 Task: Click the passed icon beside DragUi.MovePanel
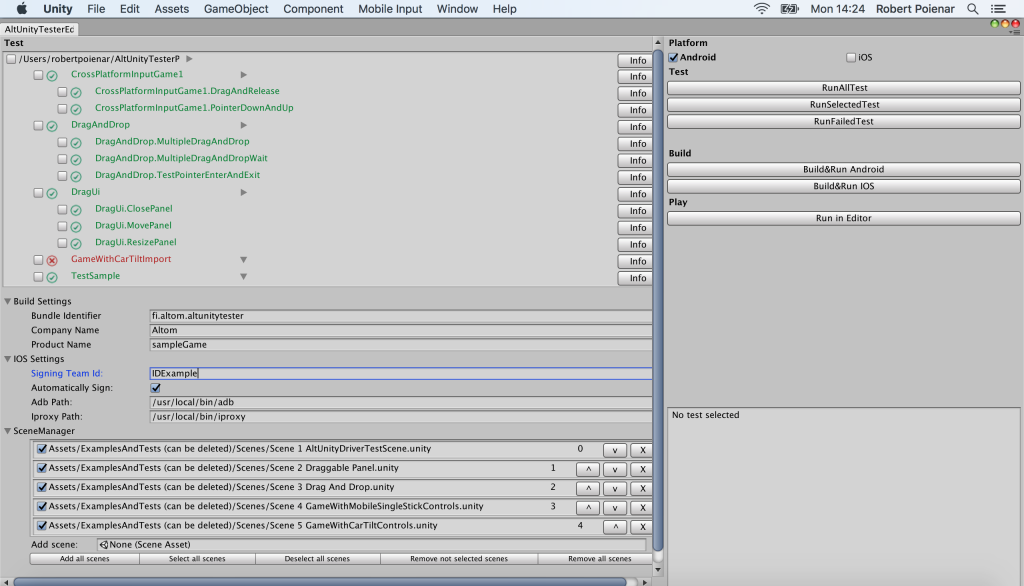click(76, 227)
